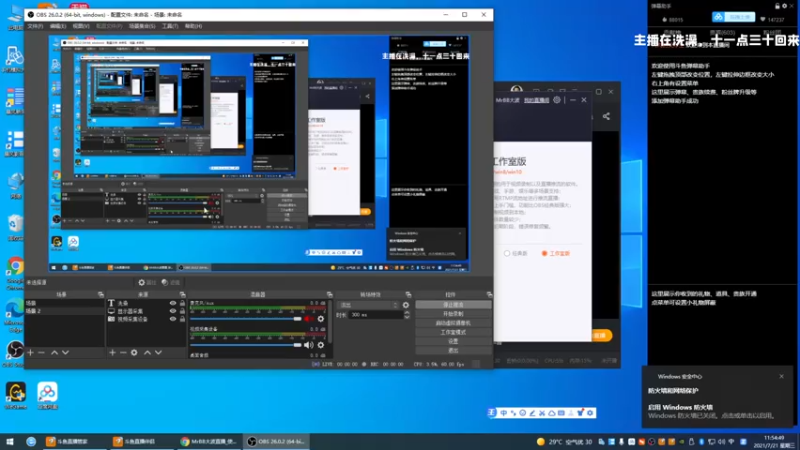Select the 工作室版 radio button
Image resolution: width=800 pixels, height=450 pixels.
pyautogui.click(x=544, y=254)
